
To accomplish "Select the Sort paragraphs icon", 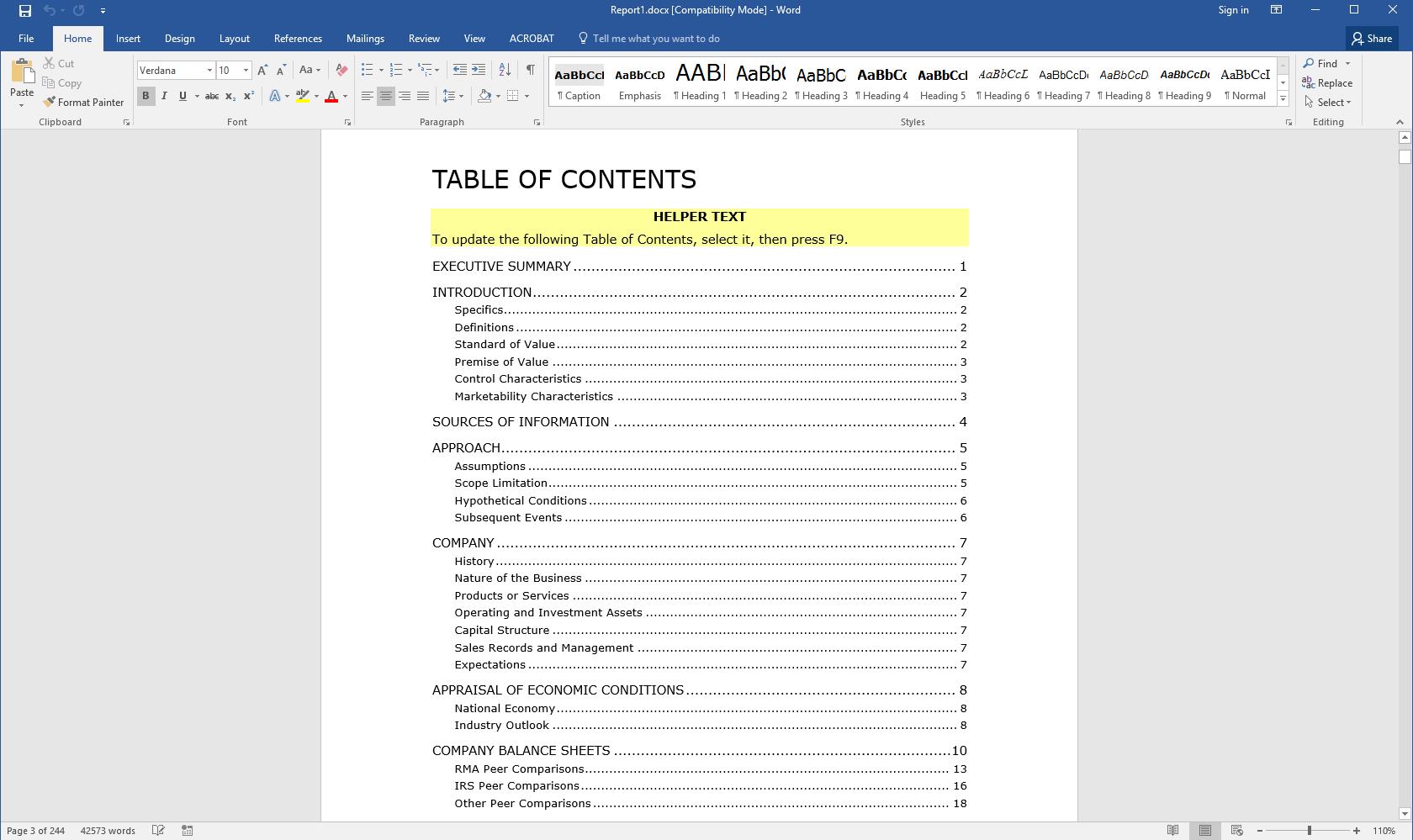I will point(505,70).
